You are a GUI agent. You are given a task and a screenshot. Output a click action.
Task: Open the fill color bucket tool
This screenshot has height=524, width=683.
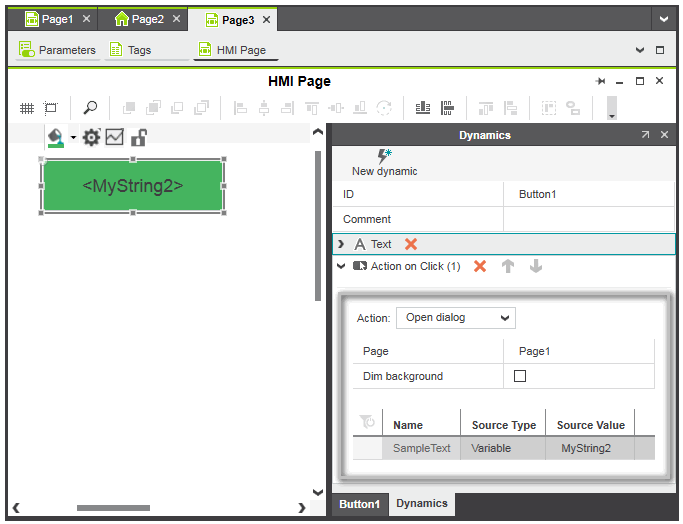point(55,138)
